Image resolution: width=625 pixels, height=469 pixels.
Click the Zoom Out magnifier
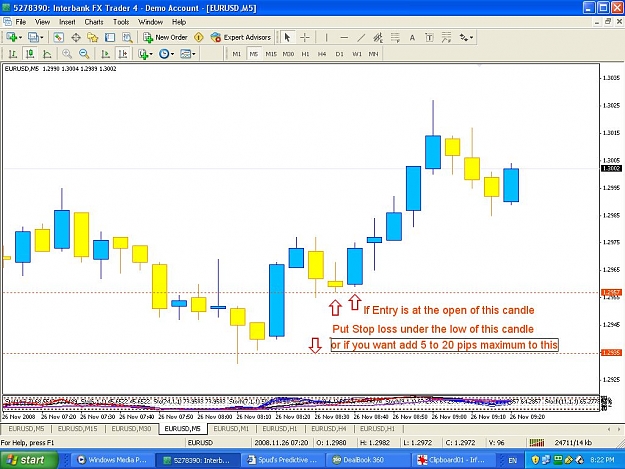pyautogui.click(x=84, y=53)
